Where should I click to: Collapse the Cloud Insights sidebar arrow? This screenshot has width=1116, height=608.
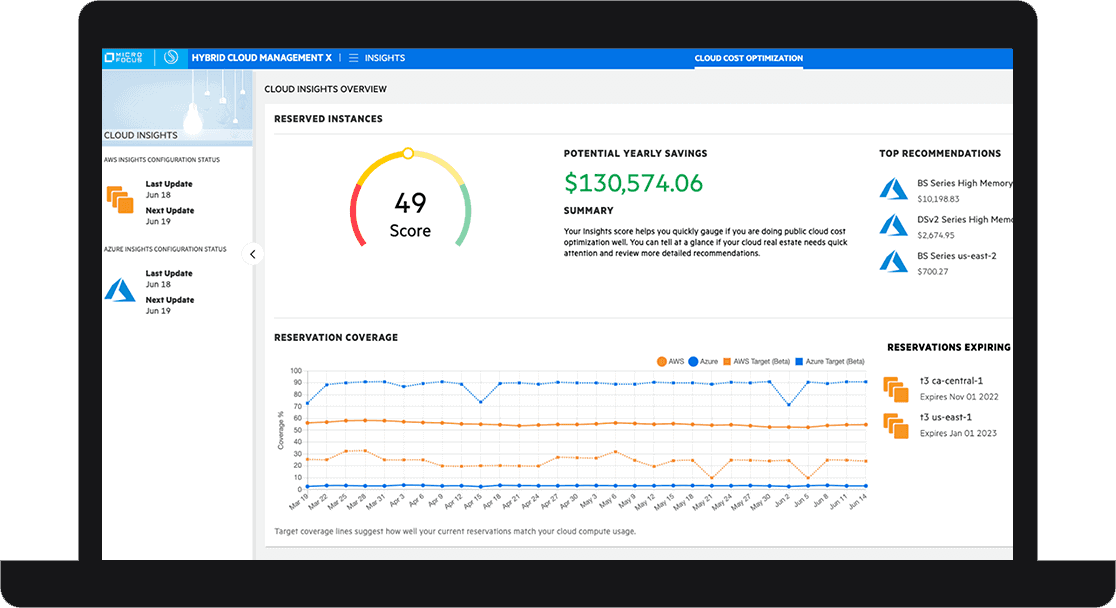tap(253, 254)
